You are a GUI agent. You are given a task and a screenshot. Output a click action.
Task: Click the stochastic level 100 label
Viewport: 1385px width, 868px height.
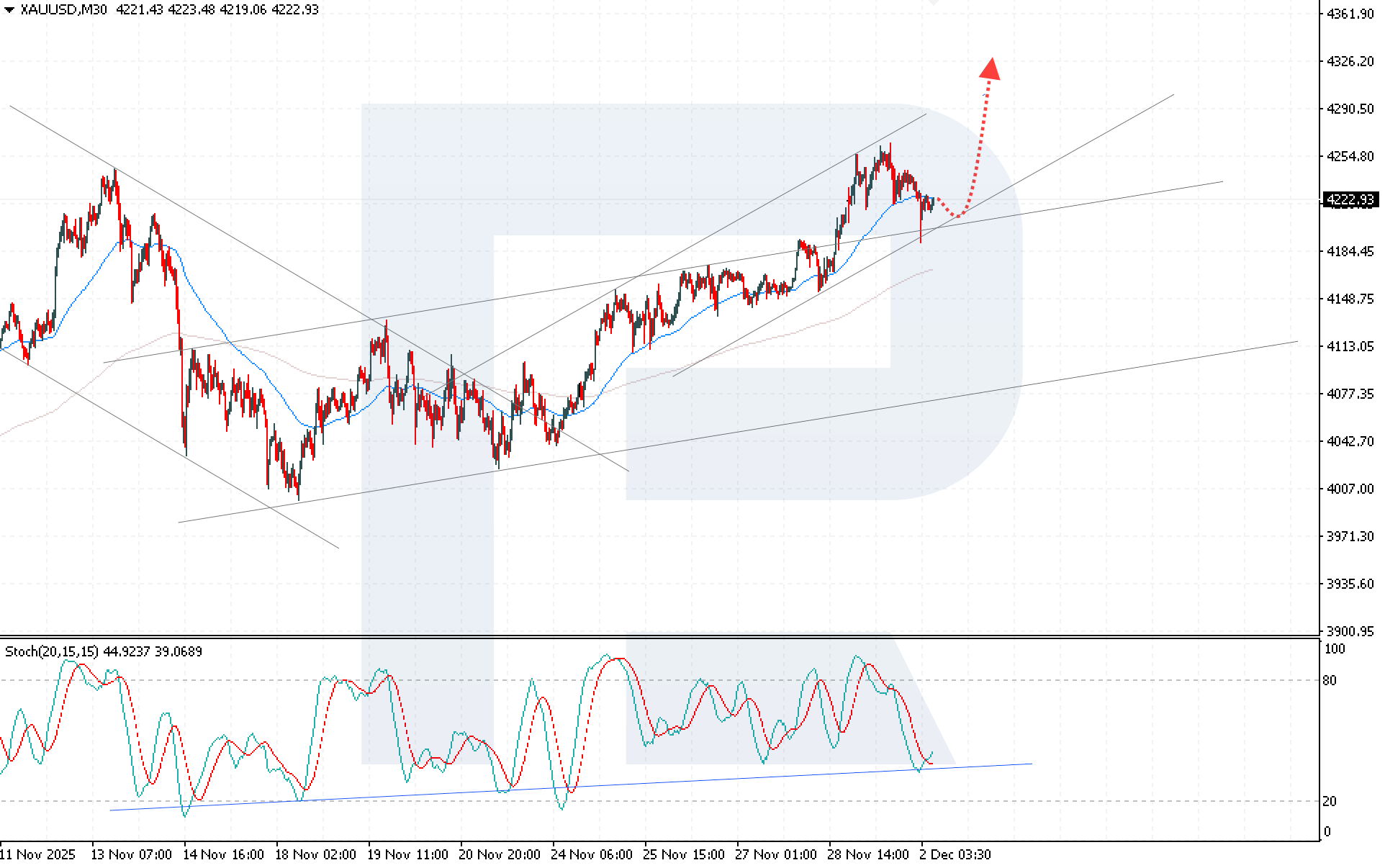pyautogui.click(x=1334, y=648)
